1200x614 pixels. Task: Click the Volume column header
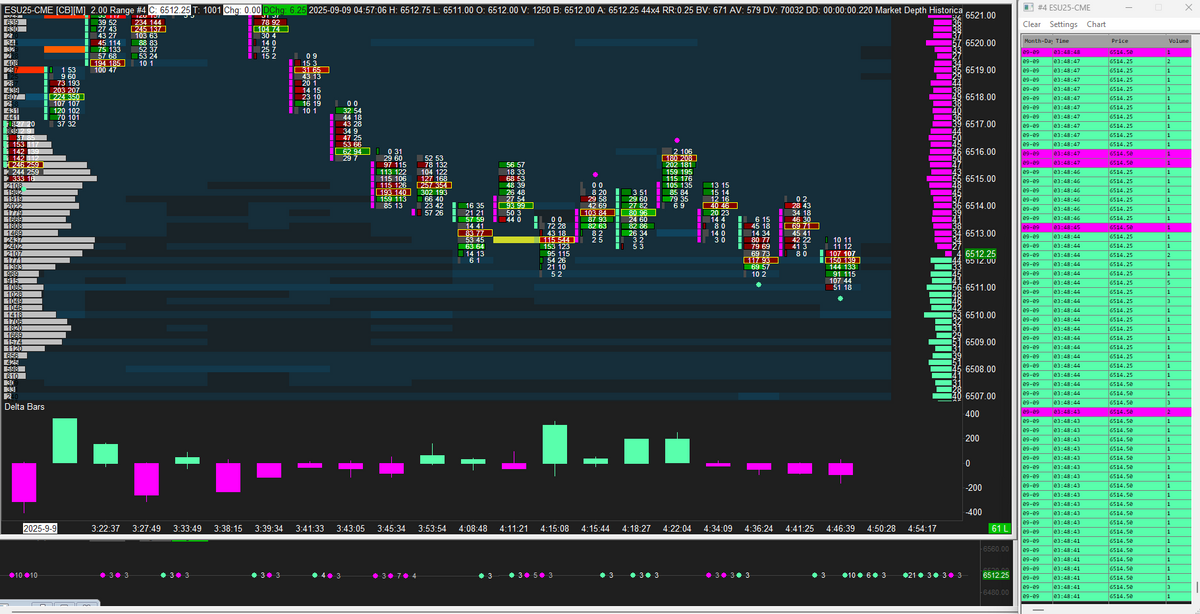coord(1178,41)
